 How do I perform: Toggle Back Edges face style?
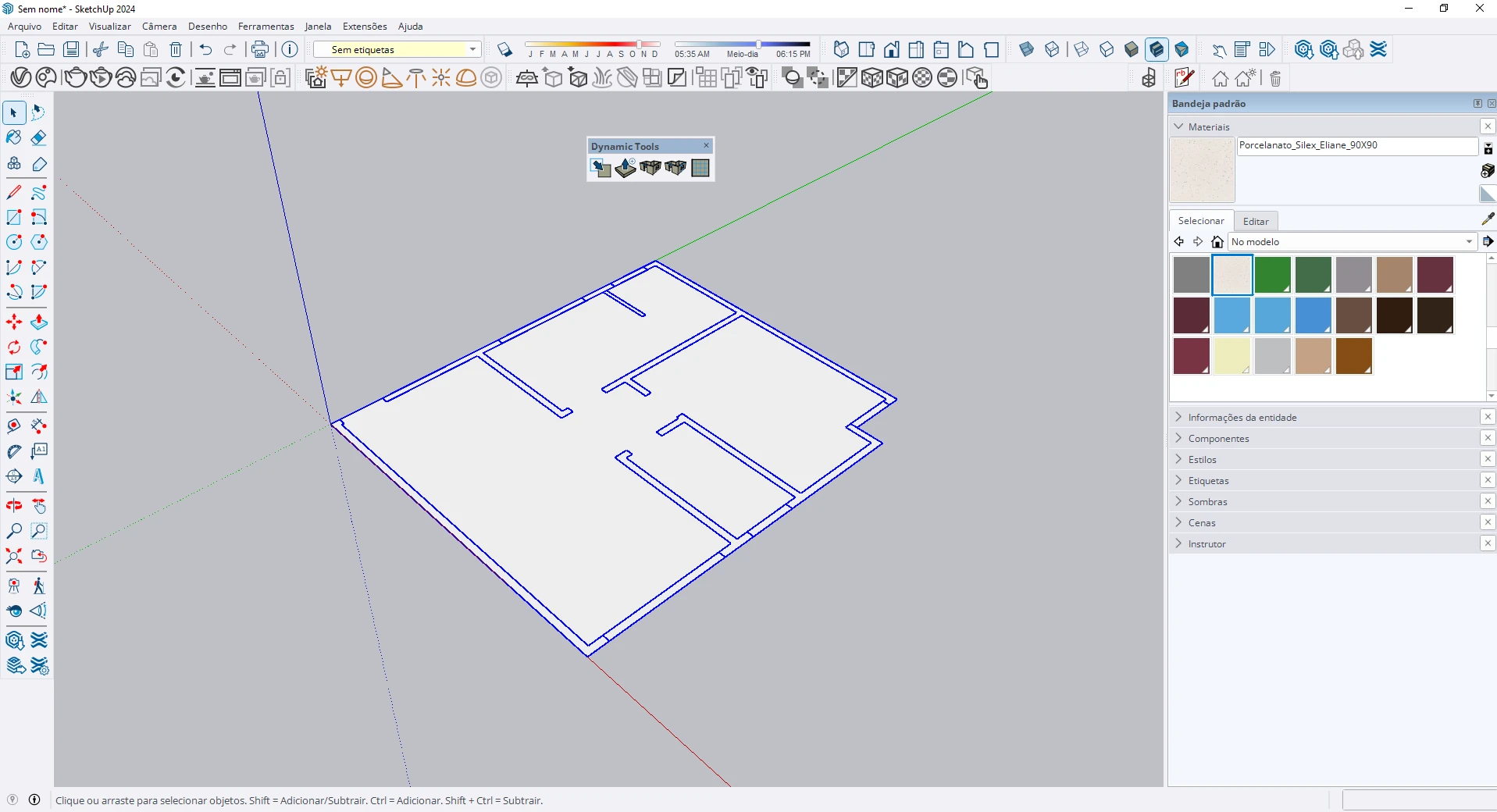coord(1052,50)
